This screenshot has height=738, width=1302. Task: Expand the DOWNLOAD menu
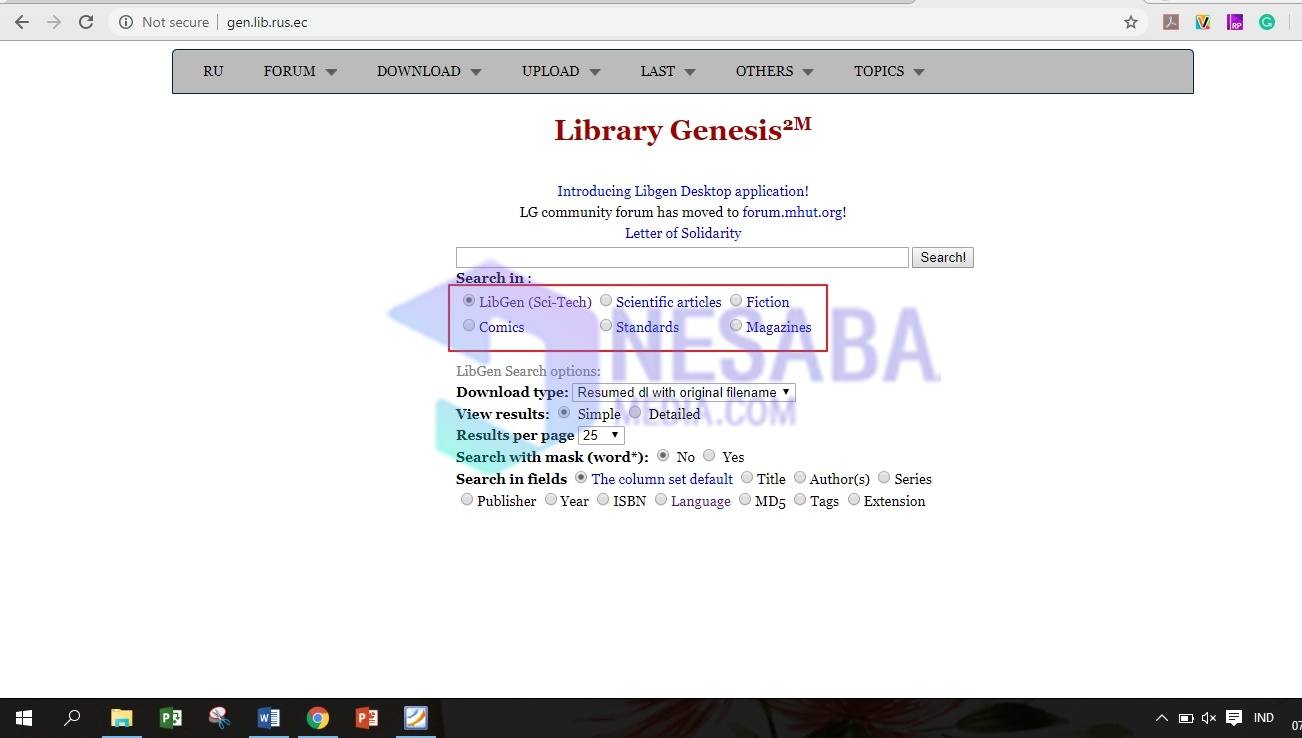pos(429,71)
